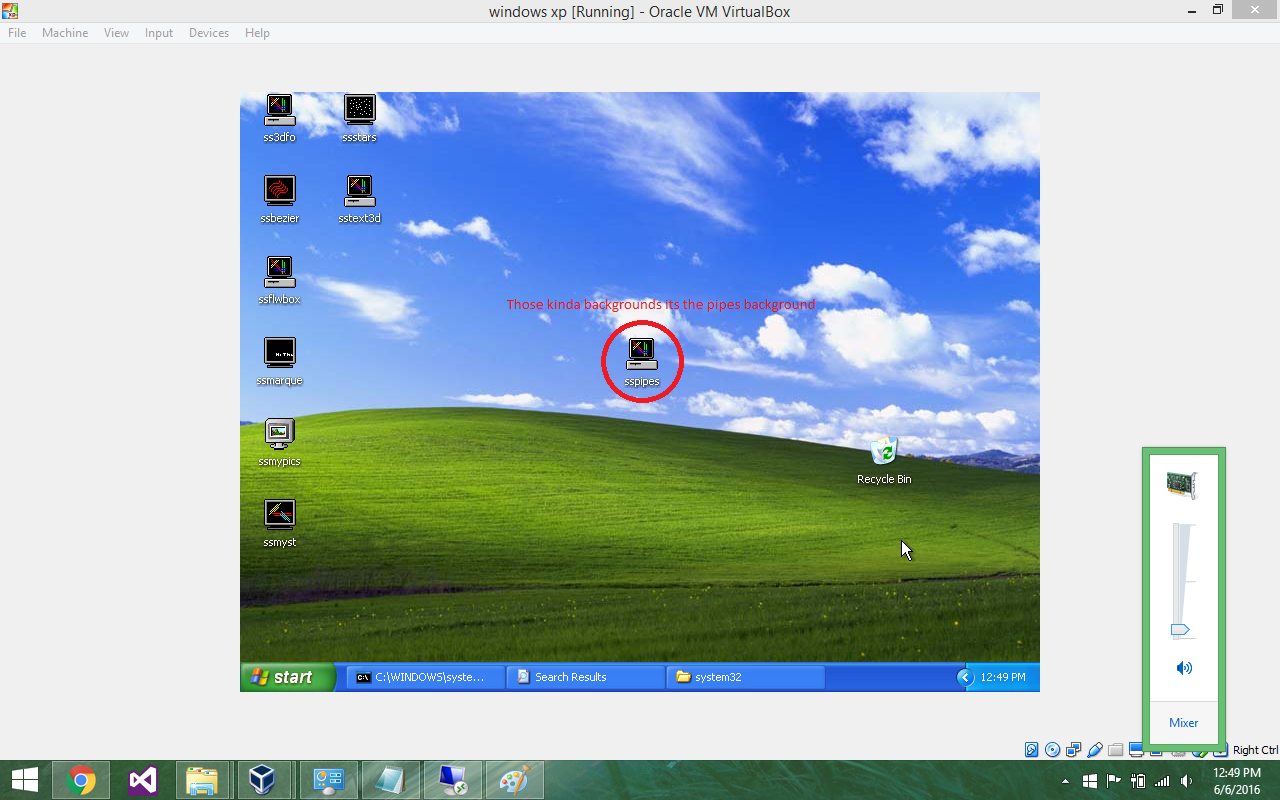
Task: Open Control Panel taskbar icon
Action: coord(329,780)
